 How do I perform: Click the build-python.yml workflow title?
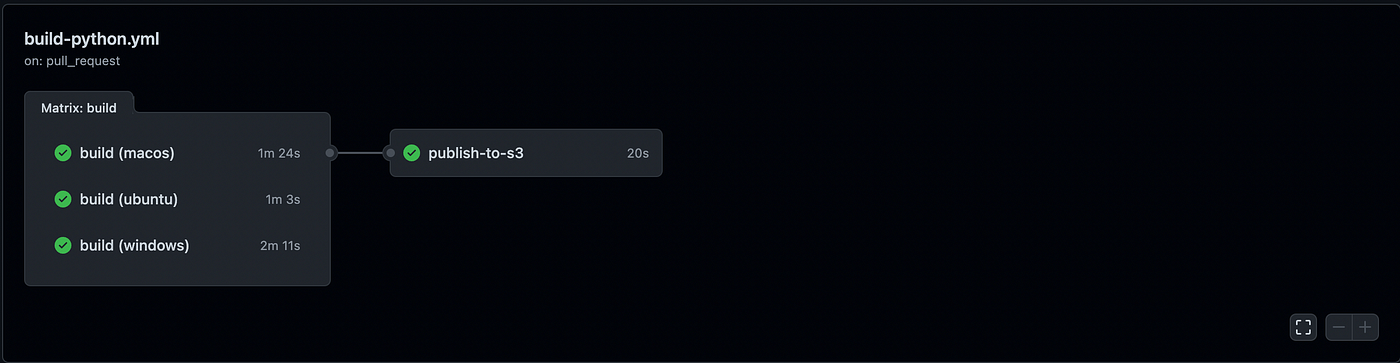click(x=92, y=39)
